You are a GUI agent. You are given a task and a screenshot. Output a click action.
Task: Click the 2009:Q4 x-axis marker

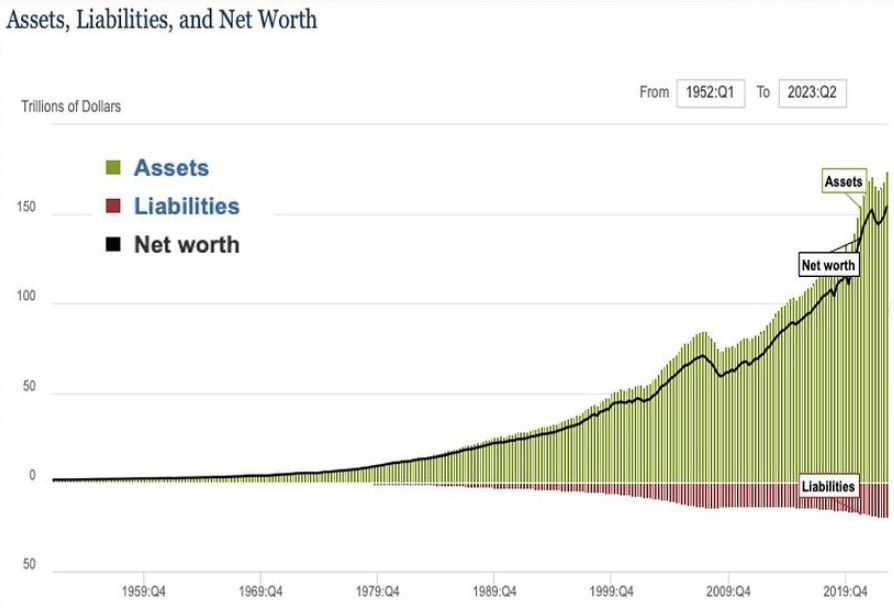[729, 590]
